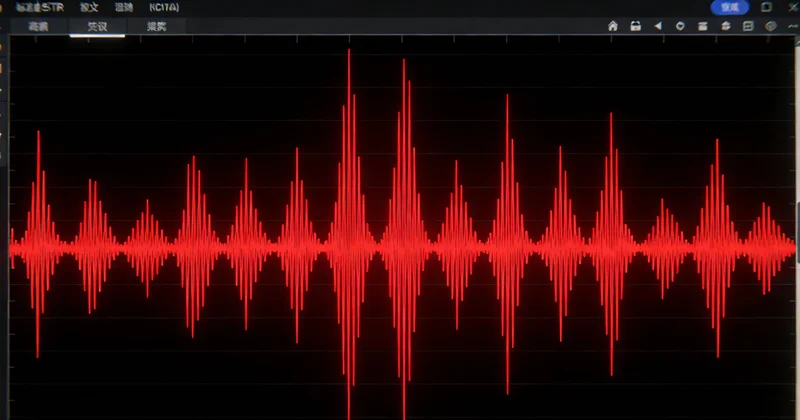This screenshot has width=800, height=420.
Task: Open the menu item just before (C17A)
Action: coord(124,7)
